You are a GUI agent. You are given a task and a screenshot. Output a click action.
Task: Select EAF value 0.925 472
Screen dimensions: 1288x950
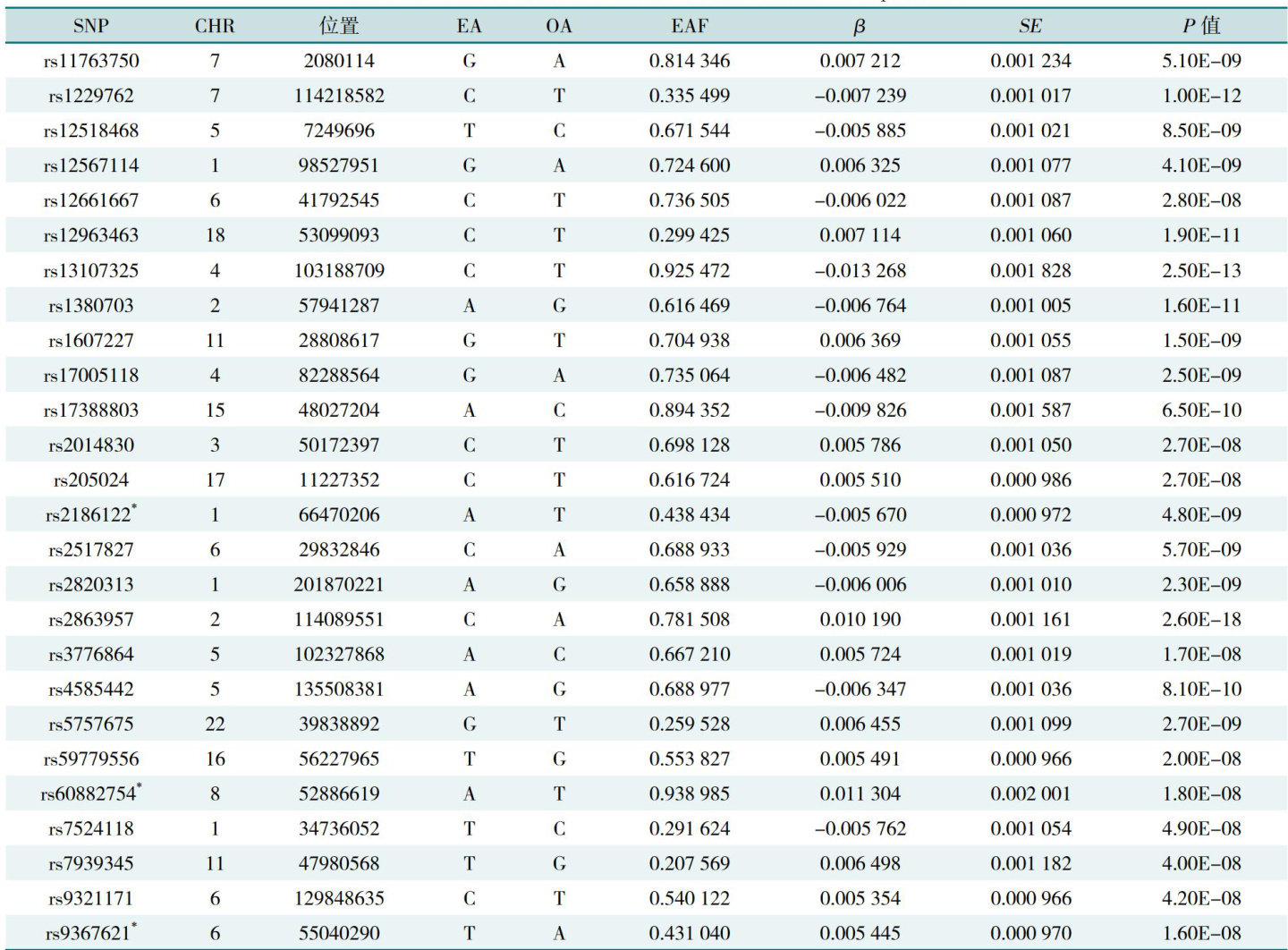(689, 271)
